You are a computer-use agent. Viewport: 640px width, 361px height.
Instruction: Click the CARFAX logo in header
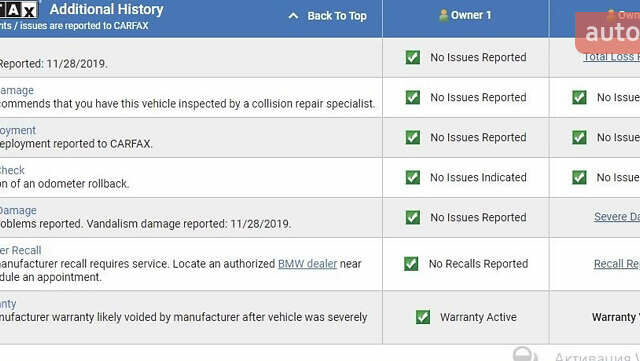19,10
